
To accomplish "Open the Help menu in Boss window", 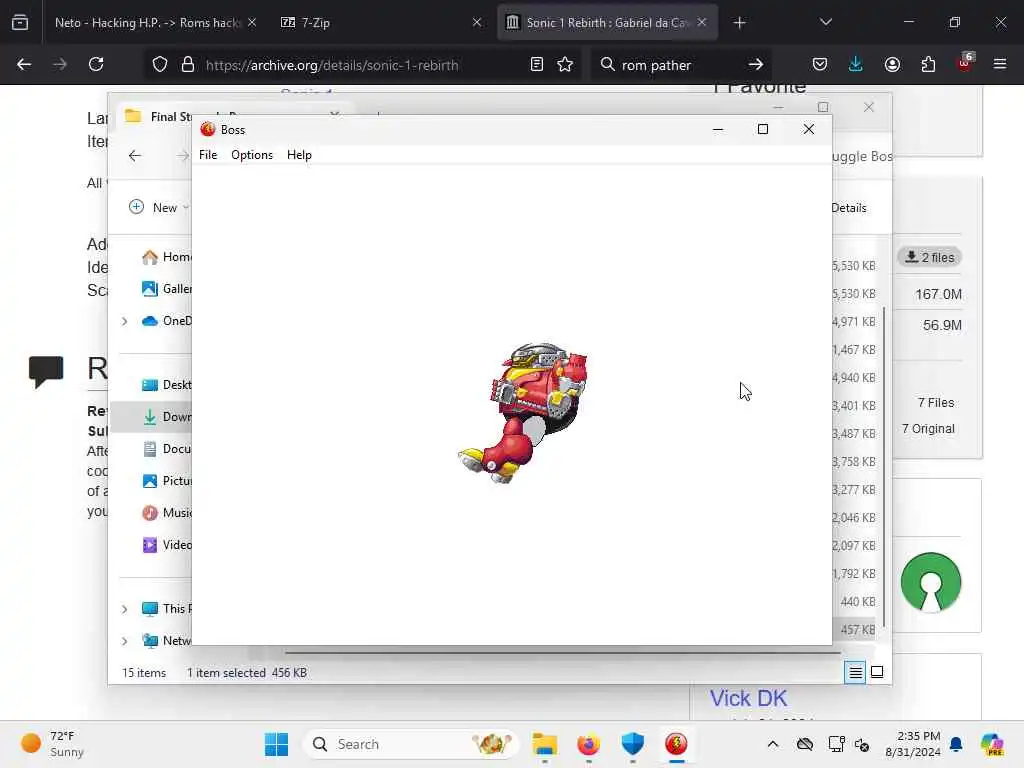I will (x=299, y=155).
